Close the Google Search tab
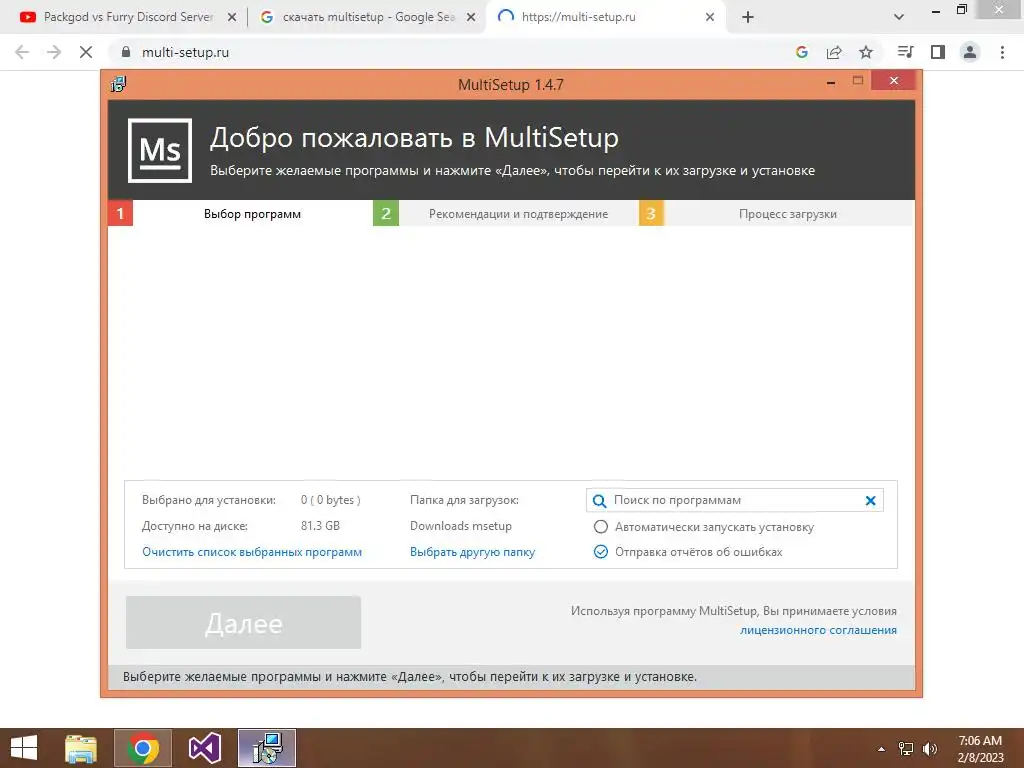This screenshot has height=768, width=1024. pyautogui.click(x=471, y=17)
